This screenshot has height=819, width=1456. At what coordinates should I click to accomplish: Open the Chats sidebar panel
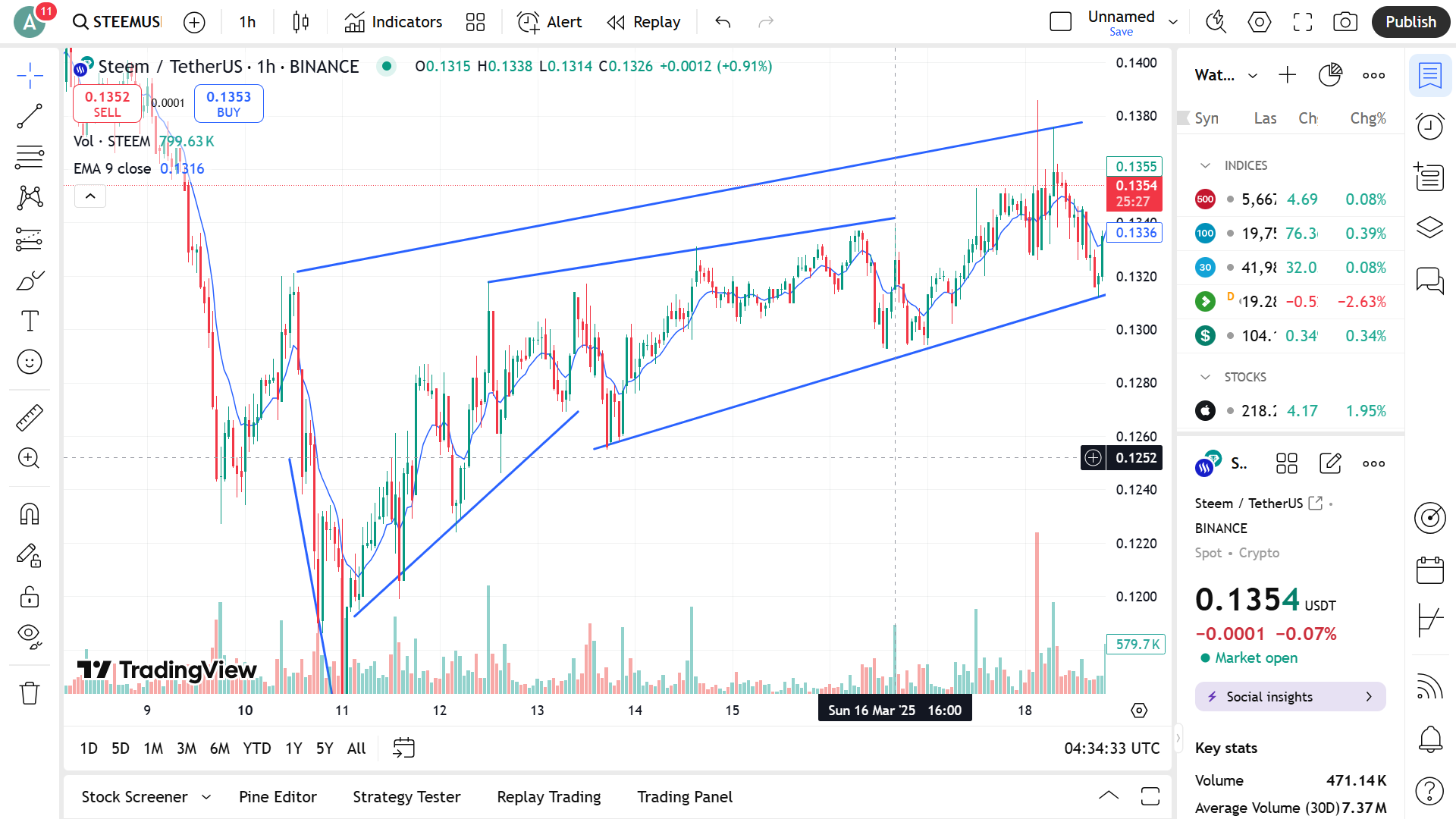(x=1430, y=281)
